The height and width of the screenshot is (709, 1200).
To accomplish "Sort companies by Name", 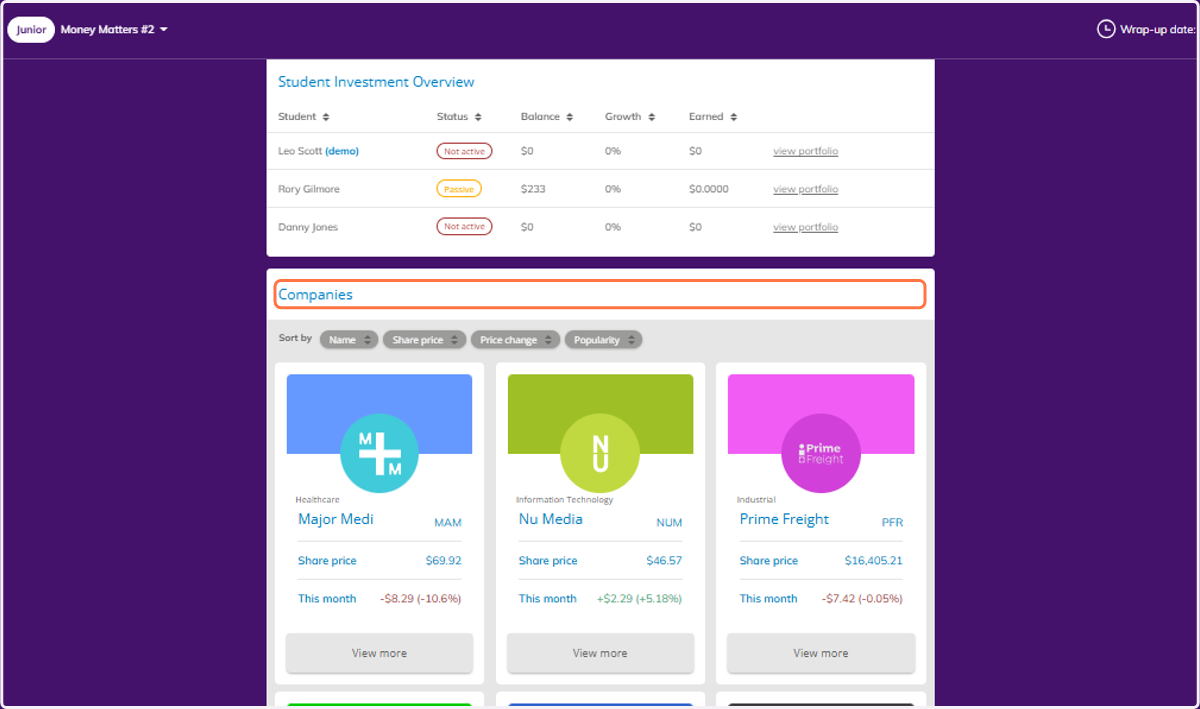I will click(x=349, y=340).
